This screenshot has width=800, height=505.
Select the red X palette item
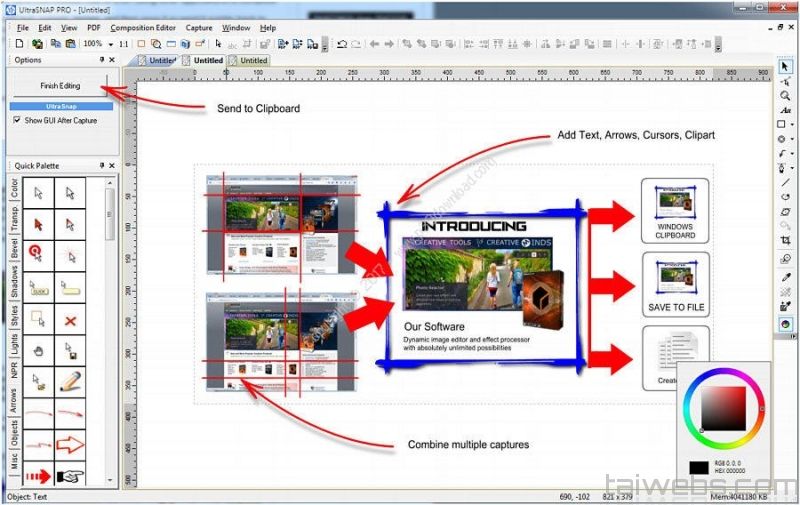pos(70,321)
